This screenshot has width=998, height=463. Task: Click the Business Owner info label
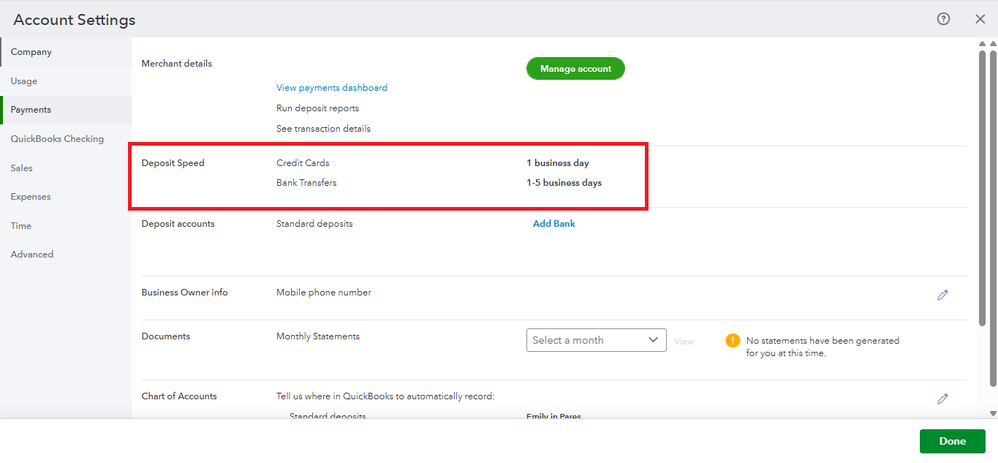coord(185,292)
